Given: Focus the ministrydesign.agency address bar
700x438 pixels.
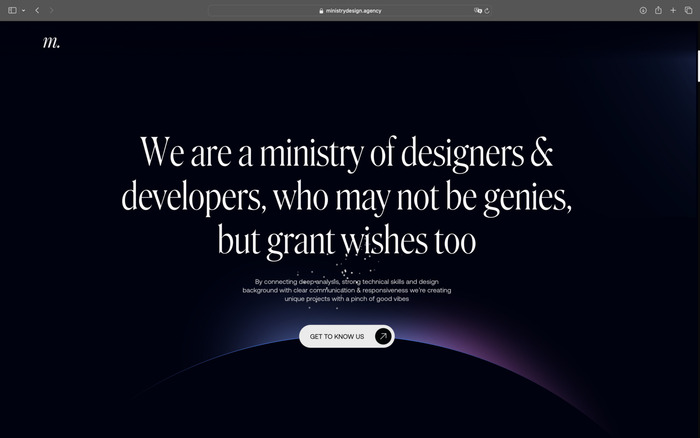Looking at the screenshot, I should coord(350,11).
